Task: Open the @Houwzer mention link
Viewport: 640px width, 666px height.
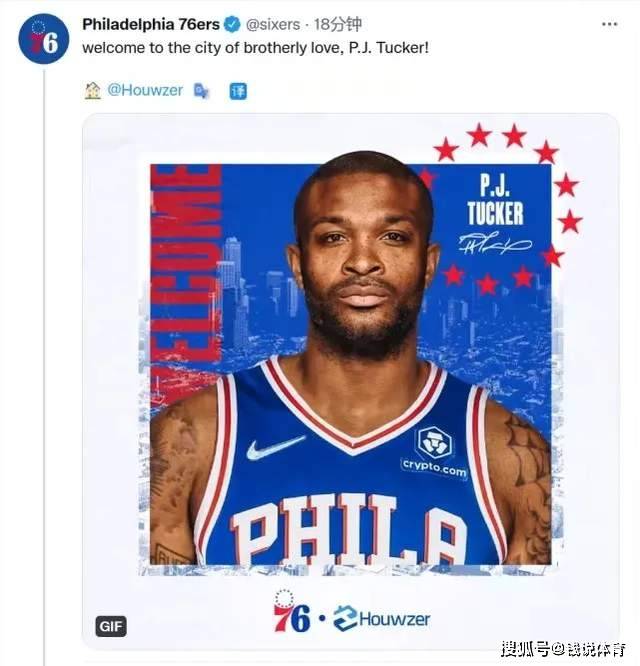Action: [145, 90]
